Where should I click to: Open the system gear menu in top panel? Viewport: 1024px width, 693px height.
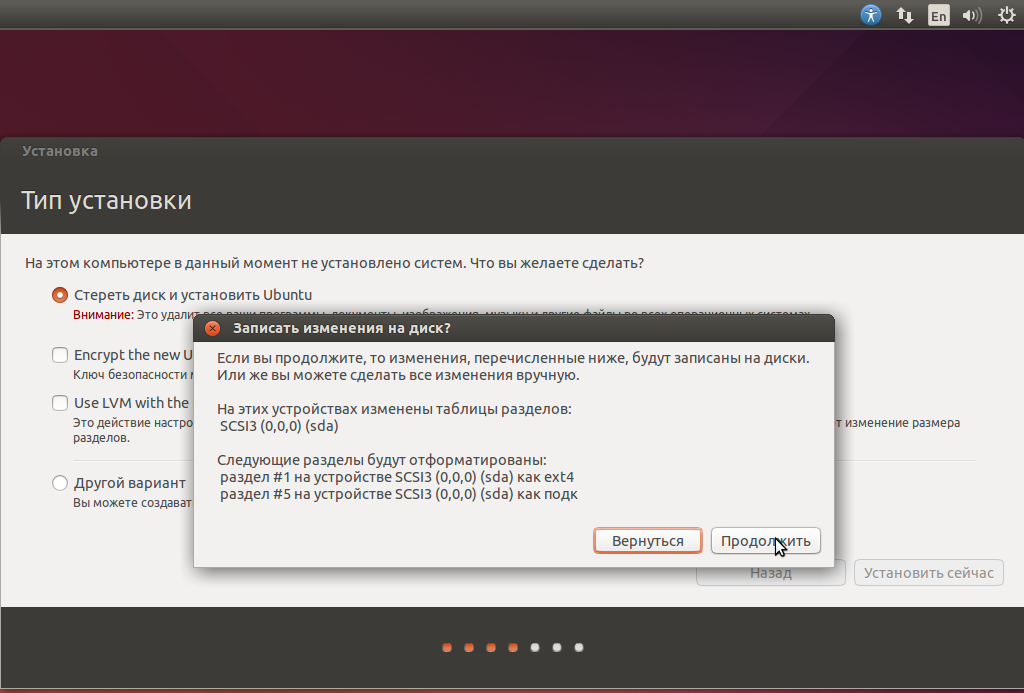(x=1007, y=15)
